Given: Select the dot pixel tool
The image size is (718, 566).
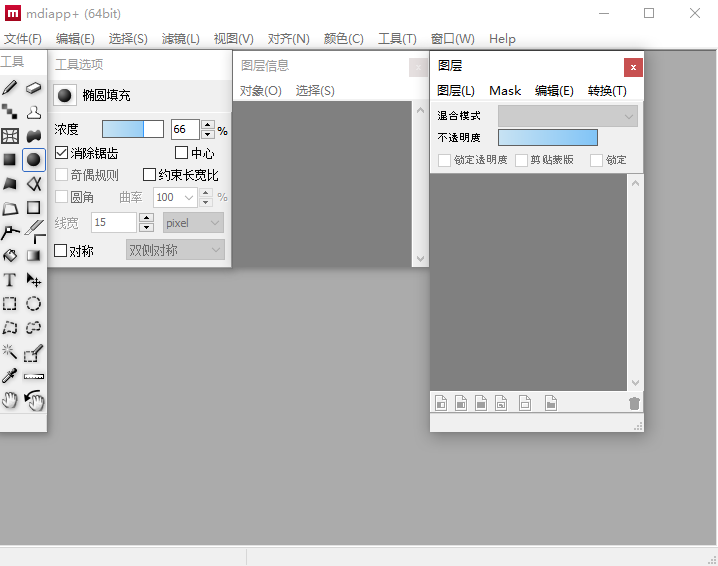Looking at the screenshot, I should tap(10, 111).
